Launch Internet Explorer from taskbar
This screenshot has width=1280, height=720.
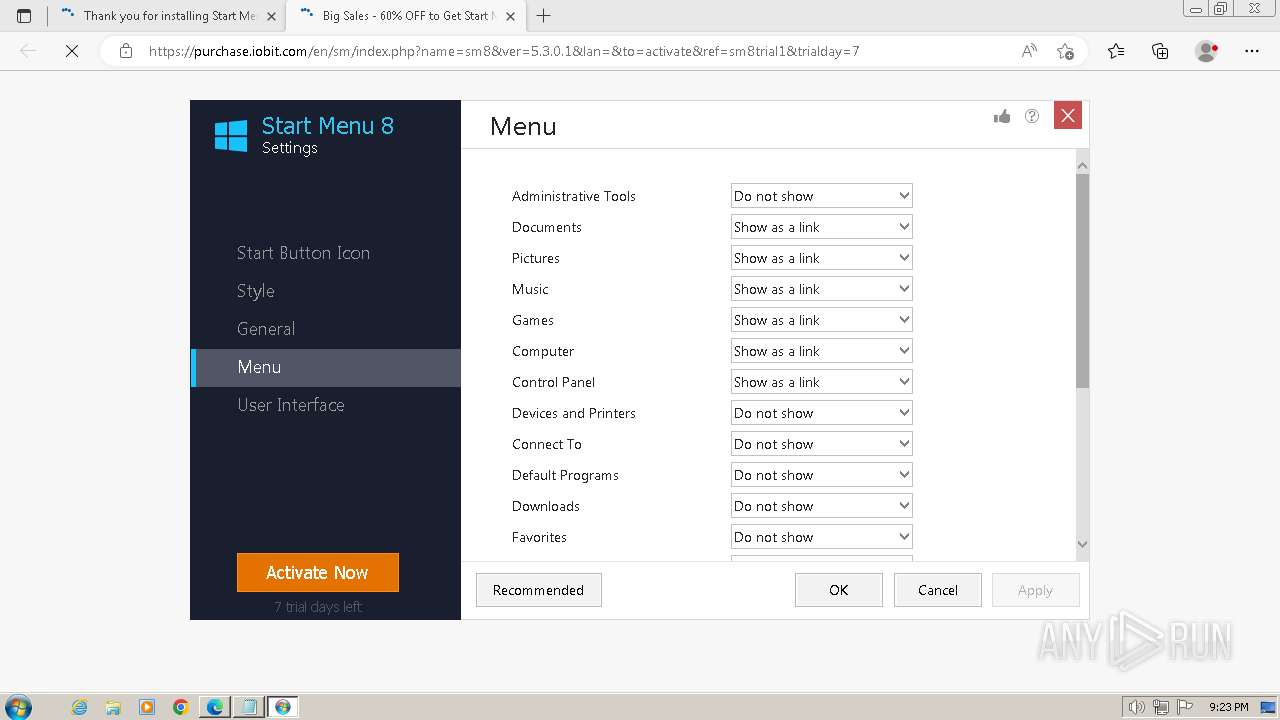(79, 707)
